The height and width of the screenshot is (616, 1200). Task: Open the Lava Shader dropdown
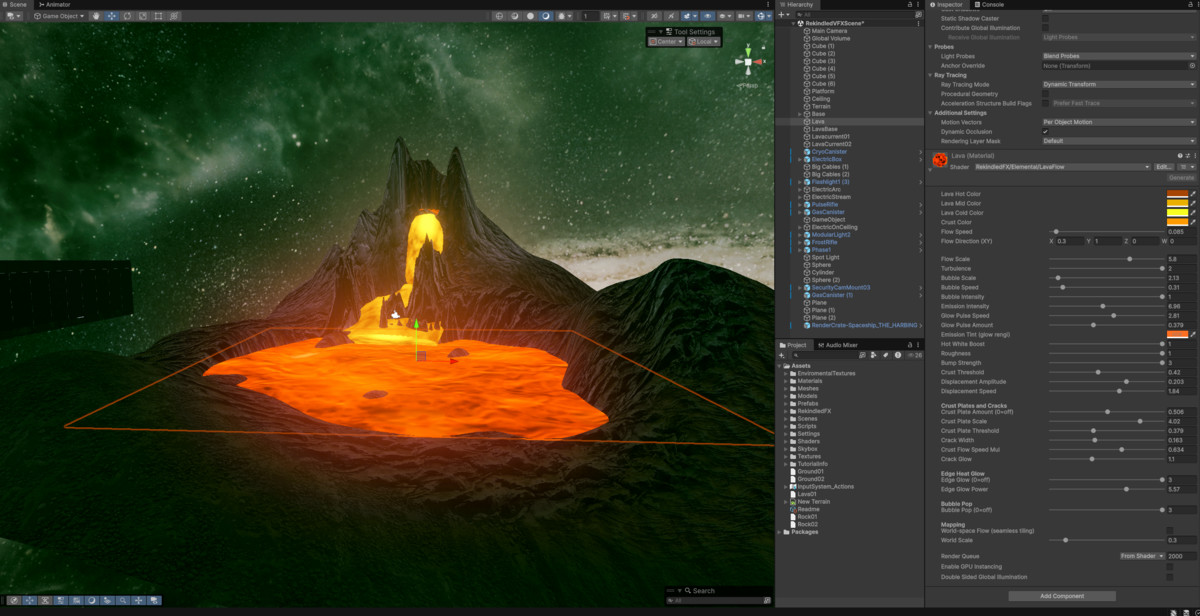(x=1062, y=167)
